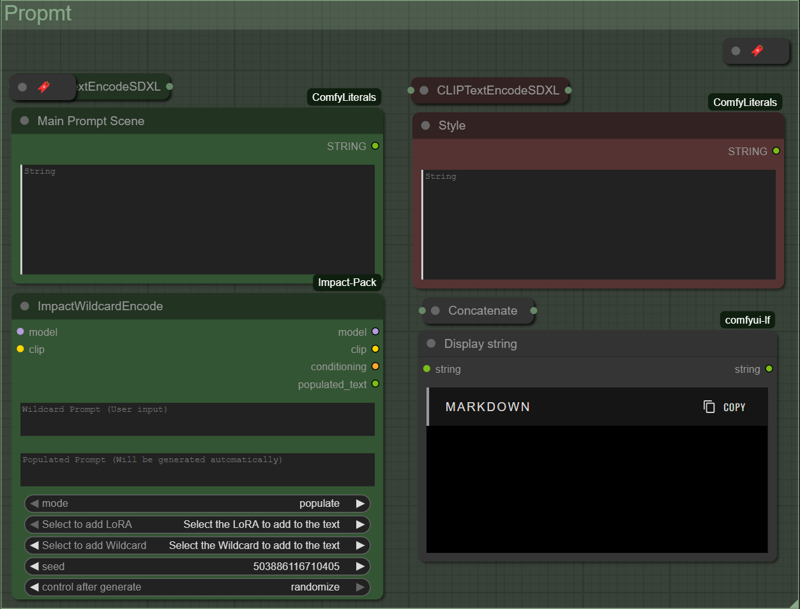
Task: Click the COPY icon in Markdown panel
Action: coord(709,407)
